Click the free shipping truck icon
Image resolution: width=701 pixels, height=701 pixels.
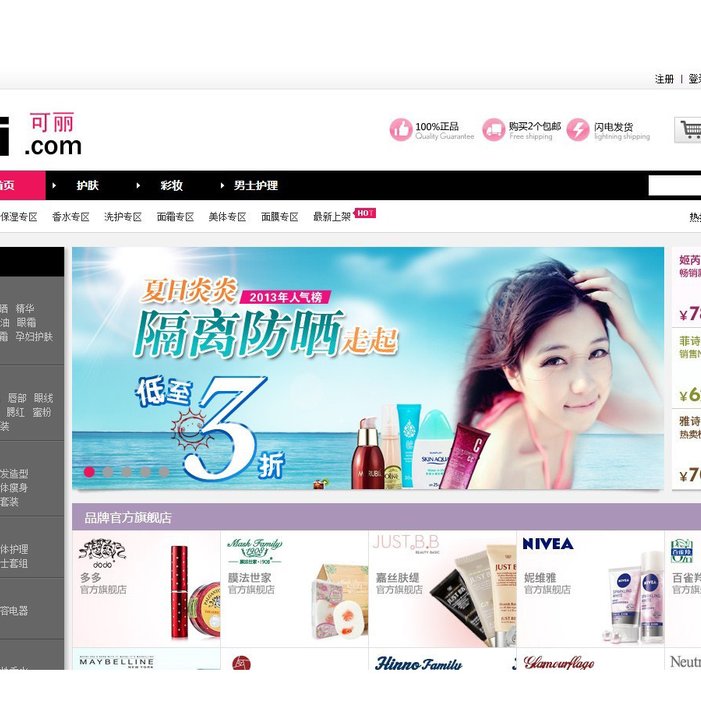494,130
